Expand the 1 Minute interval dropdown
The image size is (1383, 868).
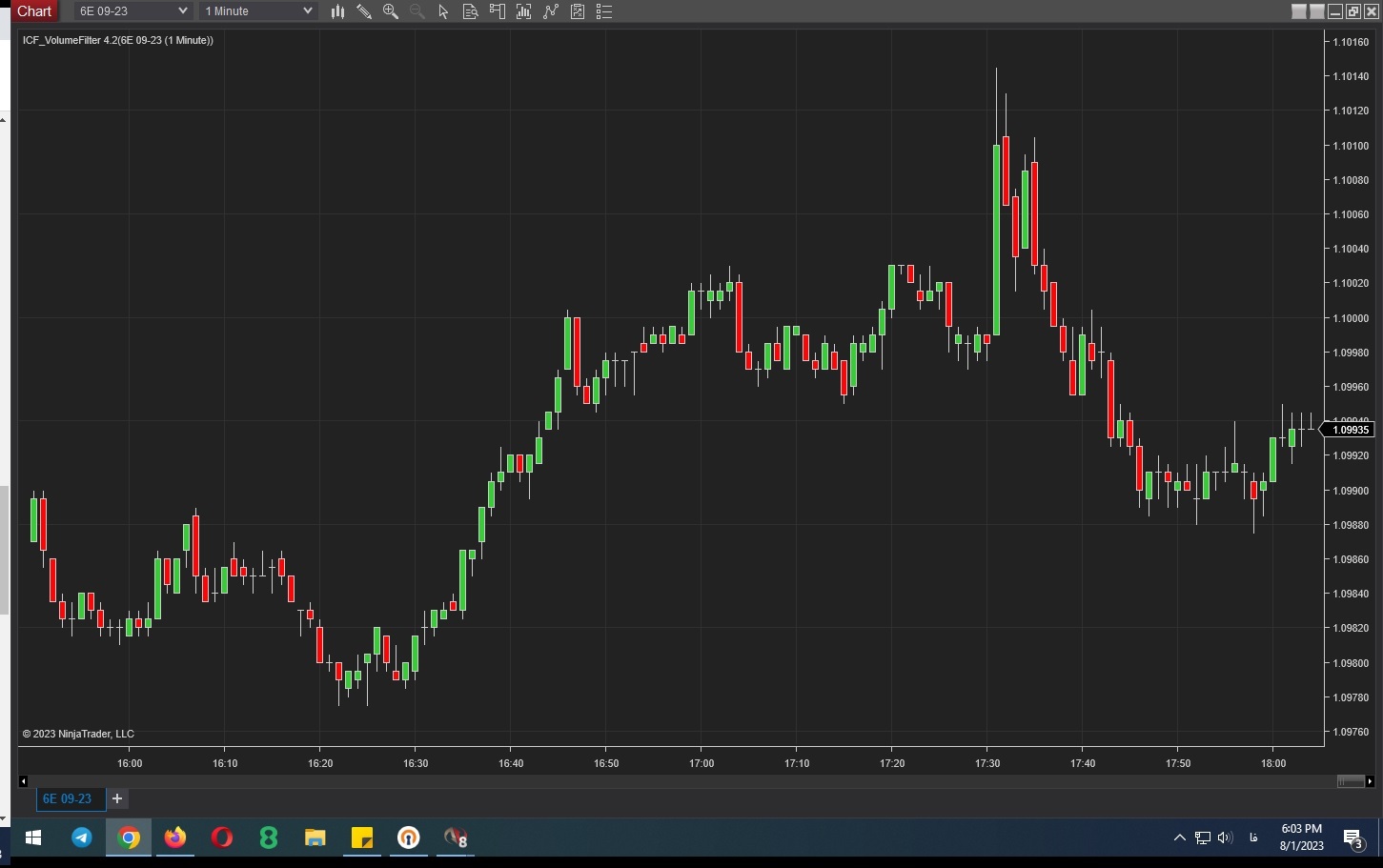pos(258,11)
